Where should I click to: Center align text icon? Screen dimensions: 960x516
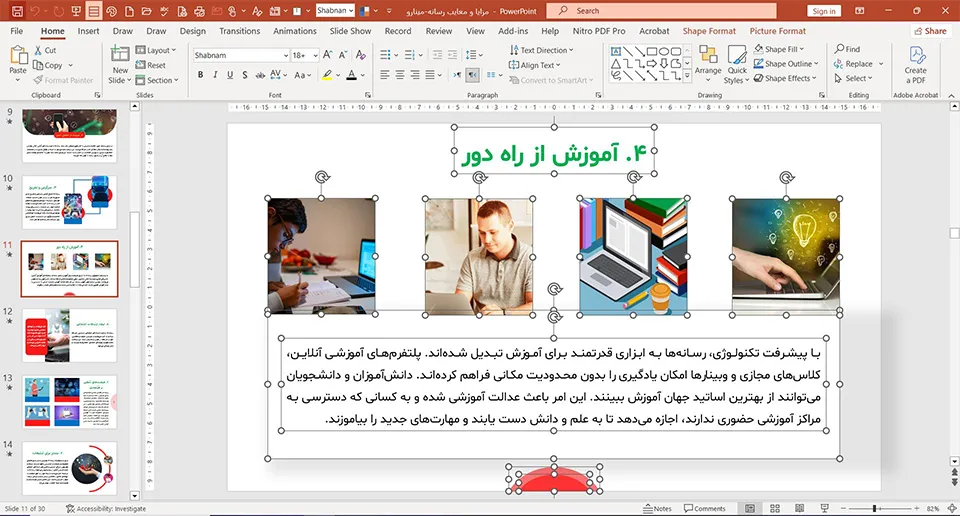click(400, 75)
